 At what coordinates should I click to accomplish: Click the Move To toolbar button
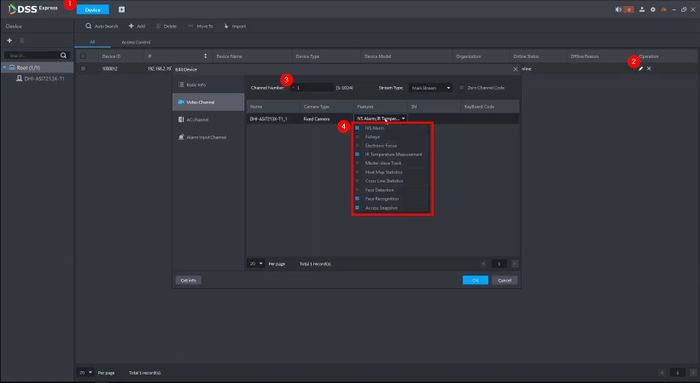tap(200, 26)
